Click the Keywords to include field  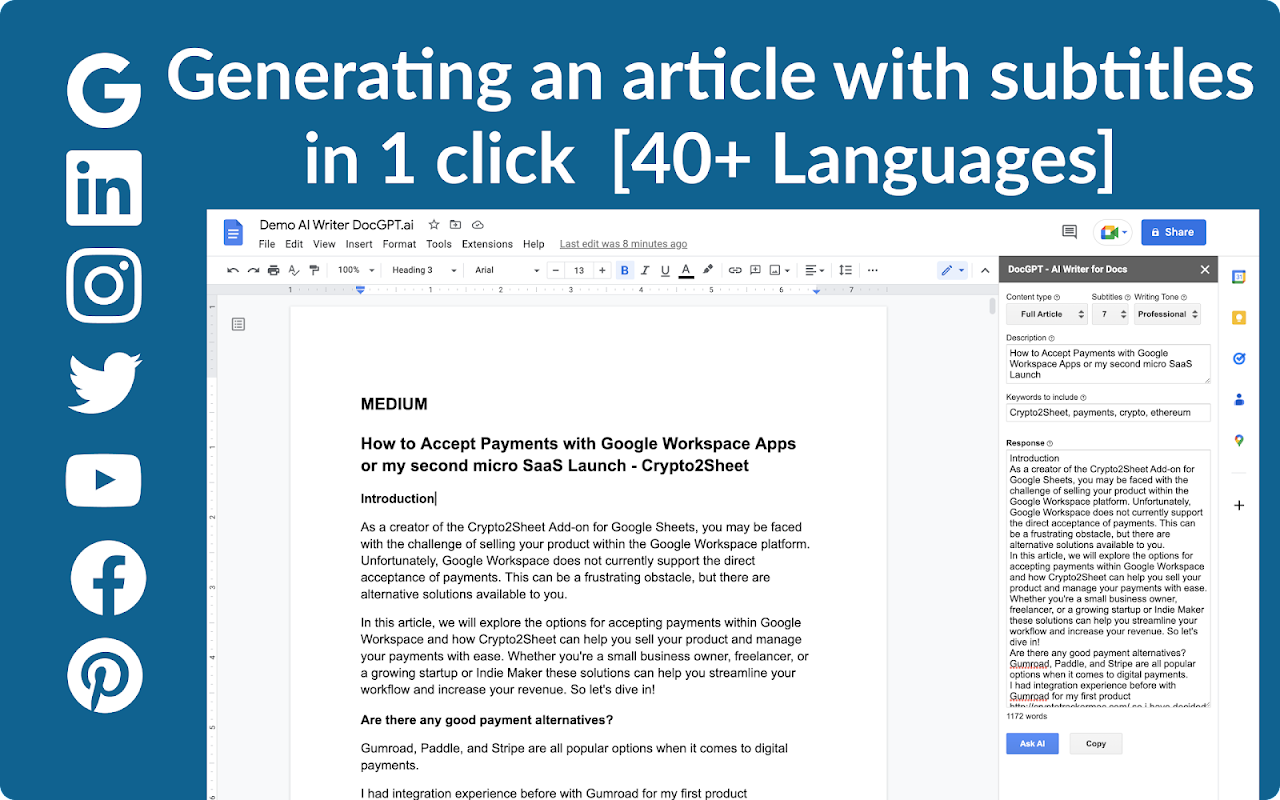[1108, 412]
